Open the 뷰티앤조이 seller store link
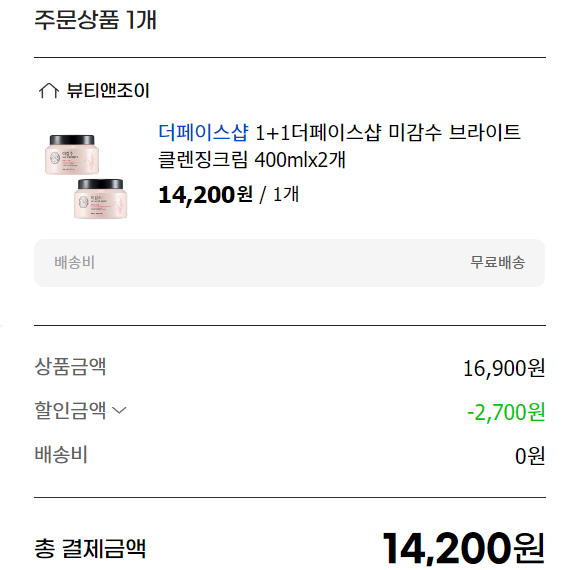Screen dimensions: 570x570 [x=108, y=90]
